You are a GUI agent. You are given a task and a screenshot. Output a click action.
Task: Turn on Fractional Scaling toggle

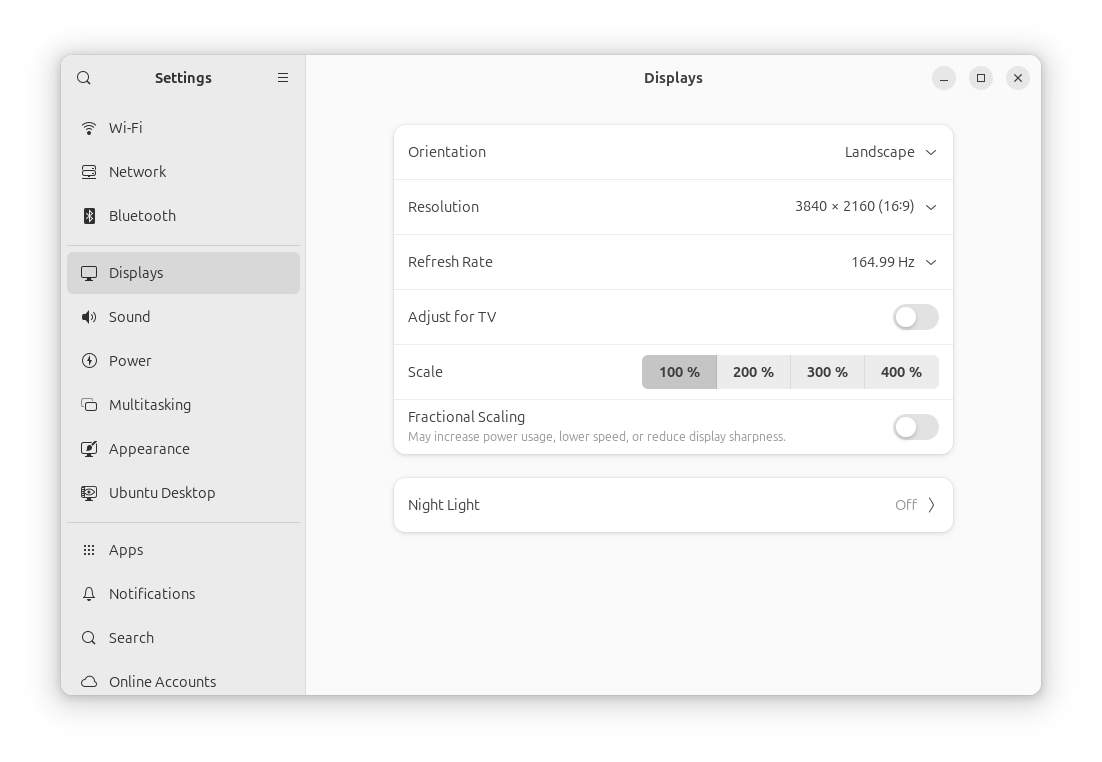[x=915, y=427]
